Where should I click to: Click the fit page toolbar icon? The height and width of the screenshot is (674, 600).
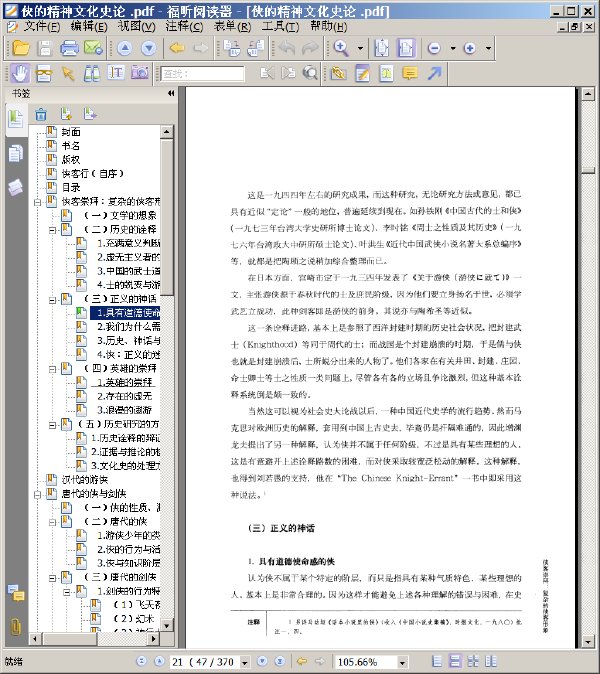(x=382, y=48)
